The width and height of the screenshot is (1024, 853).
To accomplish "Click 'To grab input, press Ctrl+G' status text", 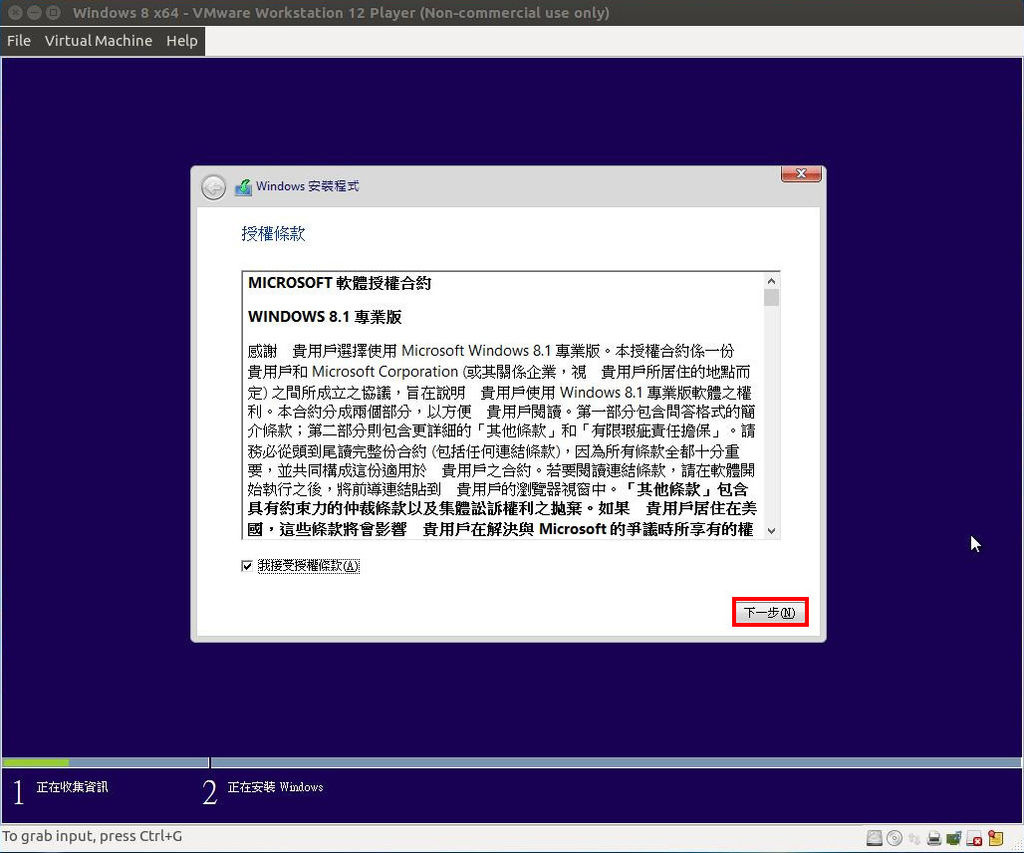I will click(x=92, y=836).
